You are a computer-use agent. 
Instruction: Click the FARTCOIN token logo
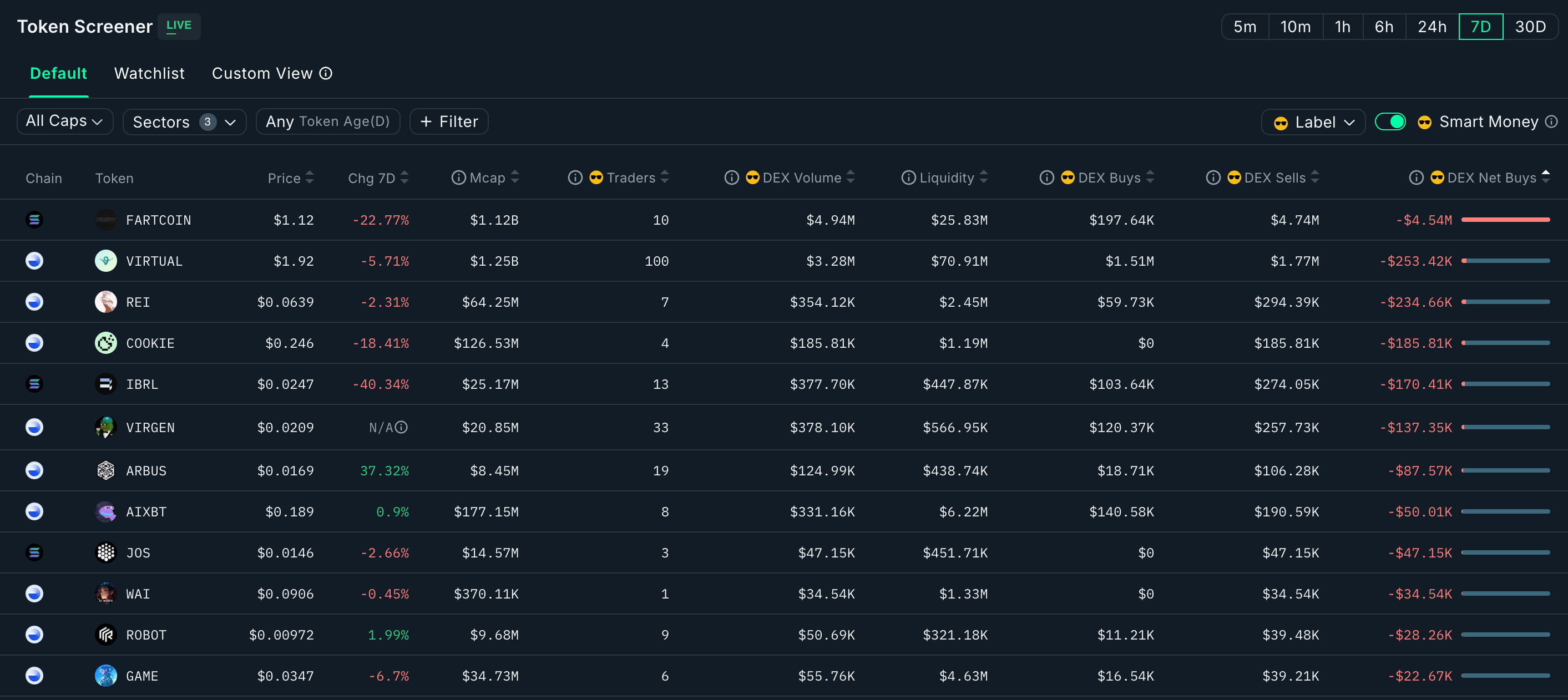[106, 220]
